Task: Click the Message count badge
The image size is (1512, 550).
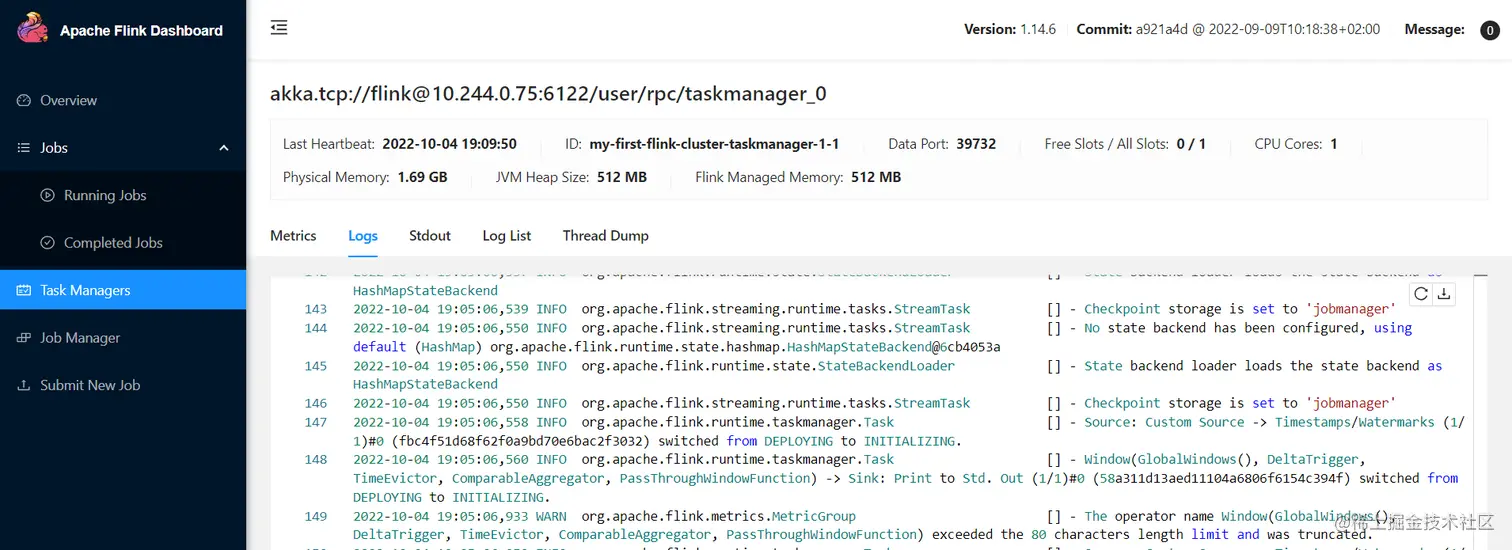Action: tap(1489, 30)
